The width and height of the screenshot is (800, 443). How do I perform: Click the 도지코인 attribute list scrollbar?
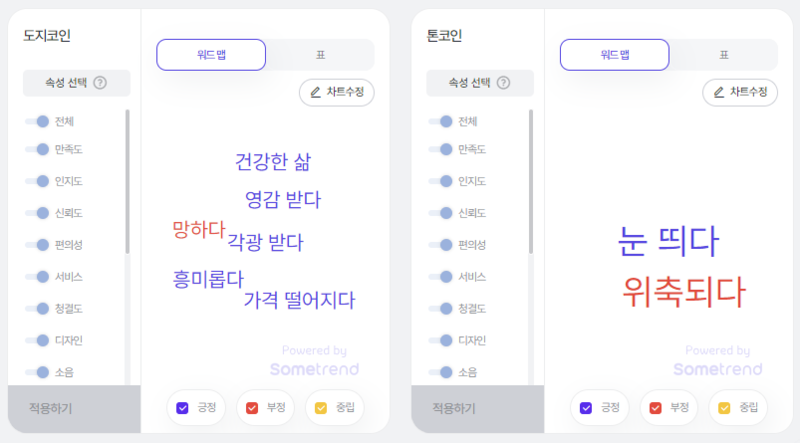[x=127, y=180]
